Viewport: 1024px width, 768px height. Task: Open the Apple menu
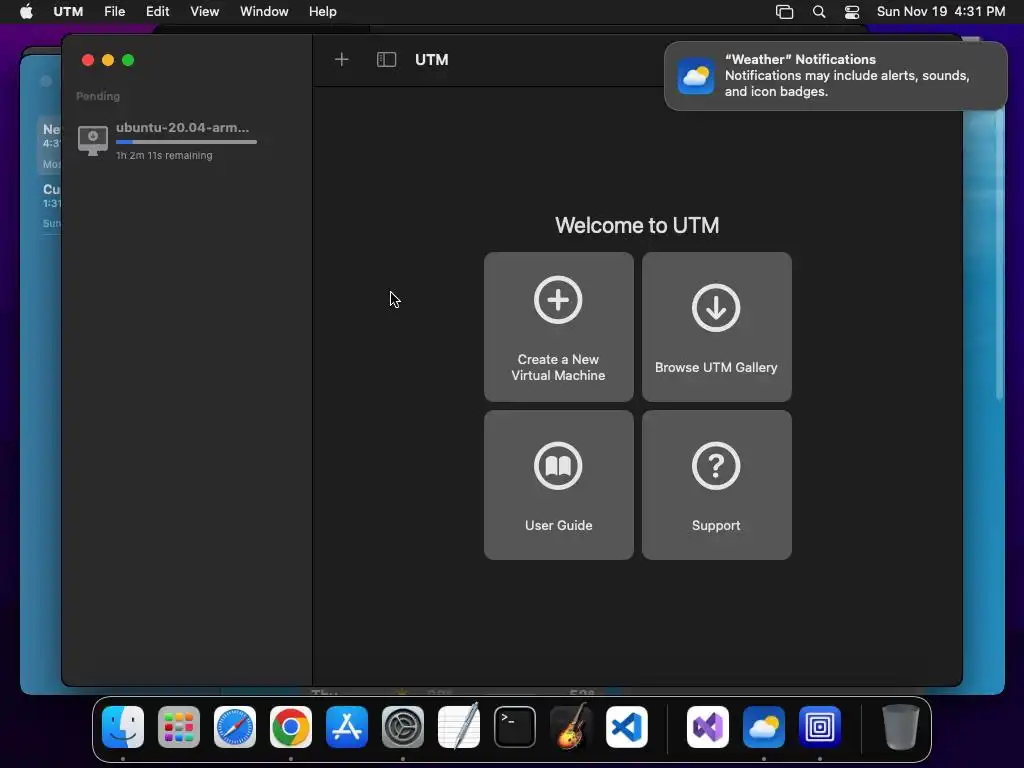26,11
